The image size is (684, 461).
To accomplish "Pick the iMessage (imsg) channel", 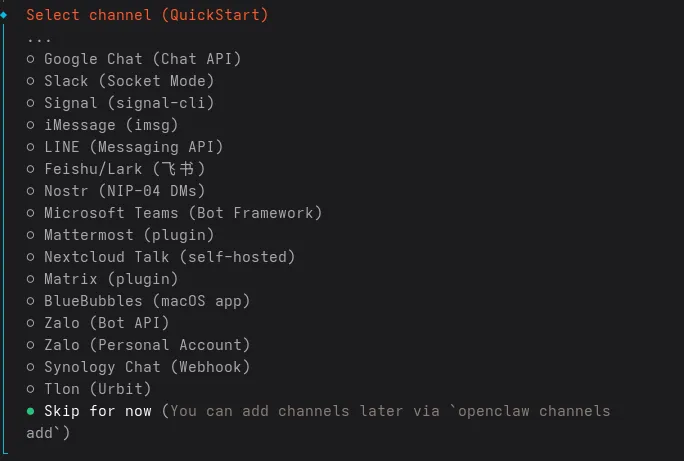I will tap(110, 125).
